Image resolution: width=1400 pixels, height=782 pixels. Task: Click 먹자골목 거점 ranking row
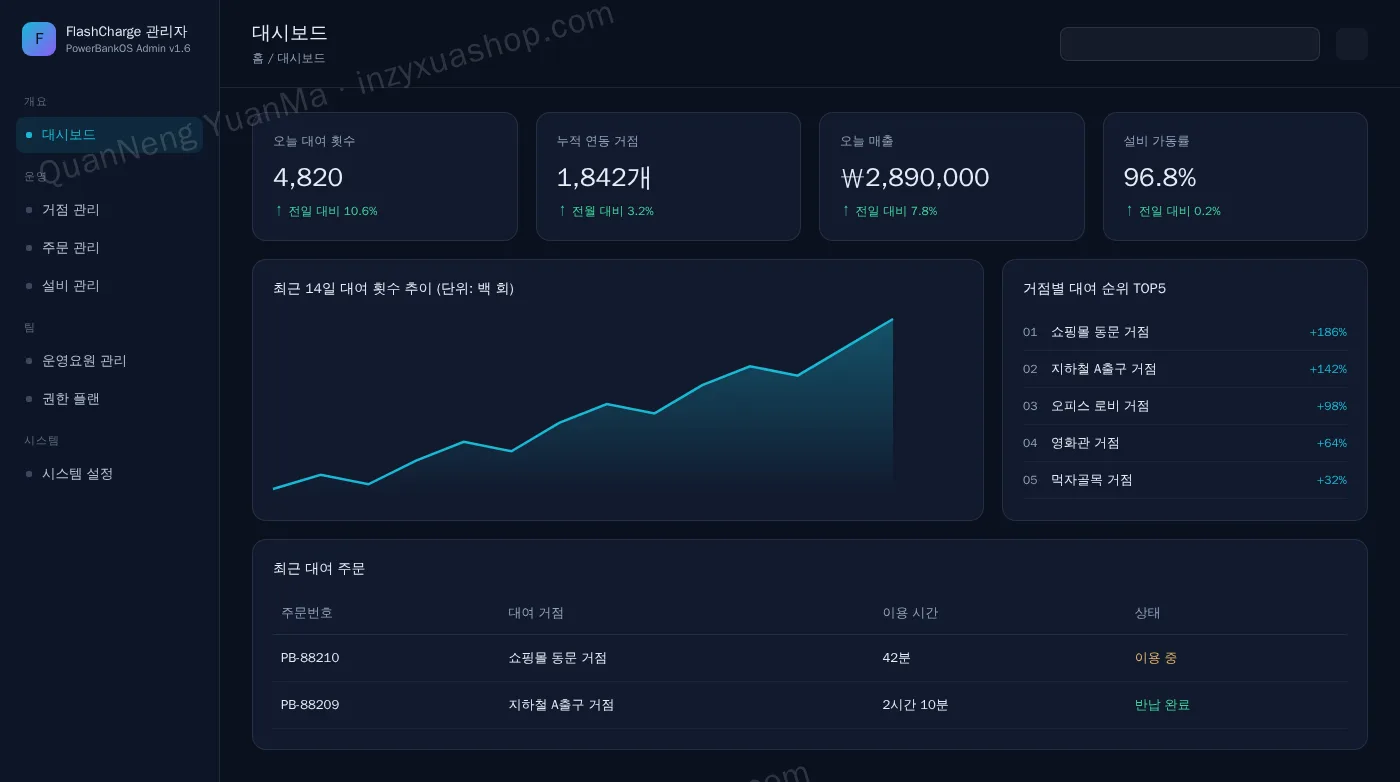click(x=1185, y=480)
